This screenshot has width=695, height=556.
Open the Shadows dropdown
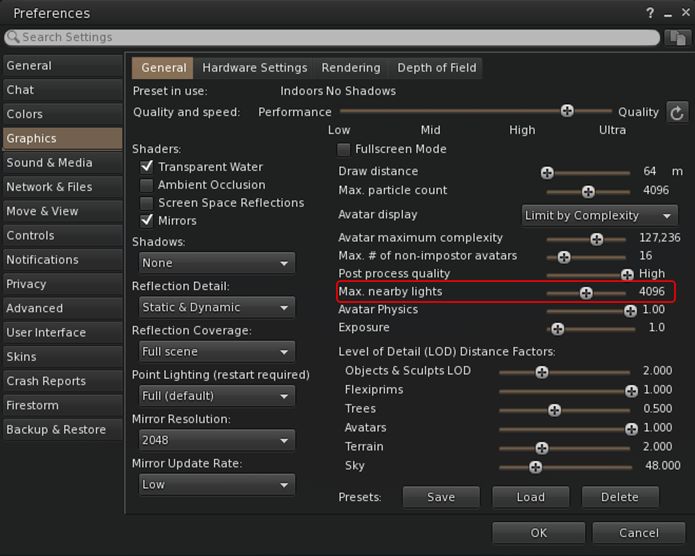214,263
